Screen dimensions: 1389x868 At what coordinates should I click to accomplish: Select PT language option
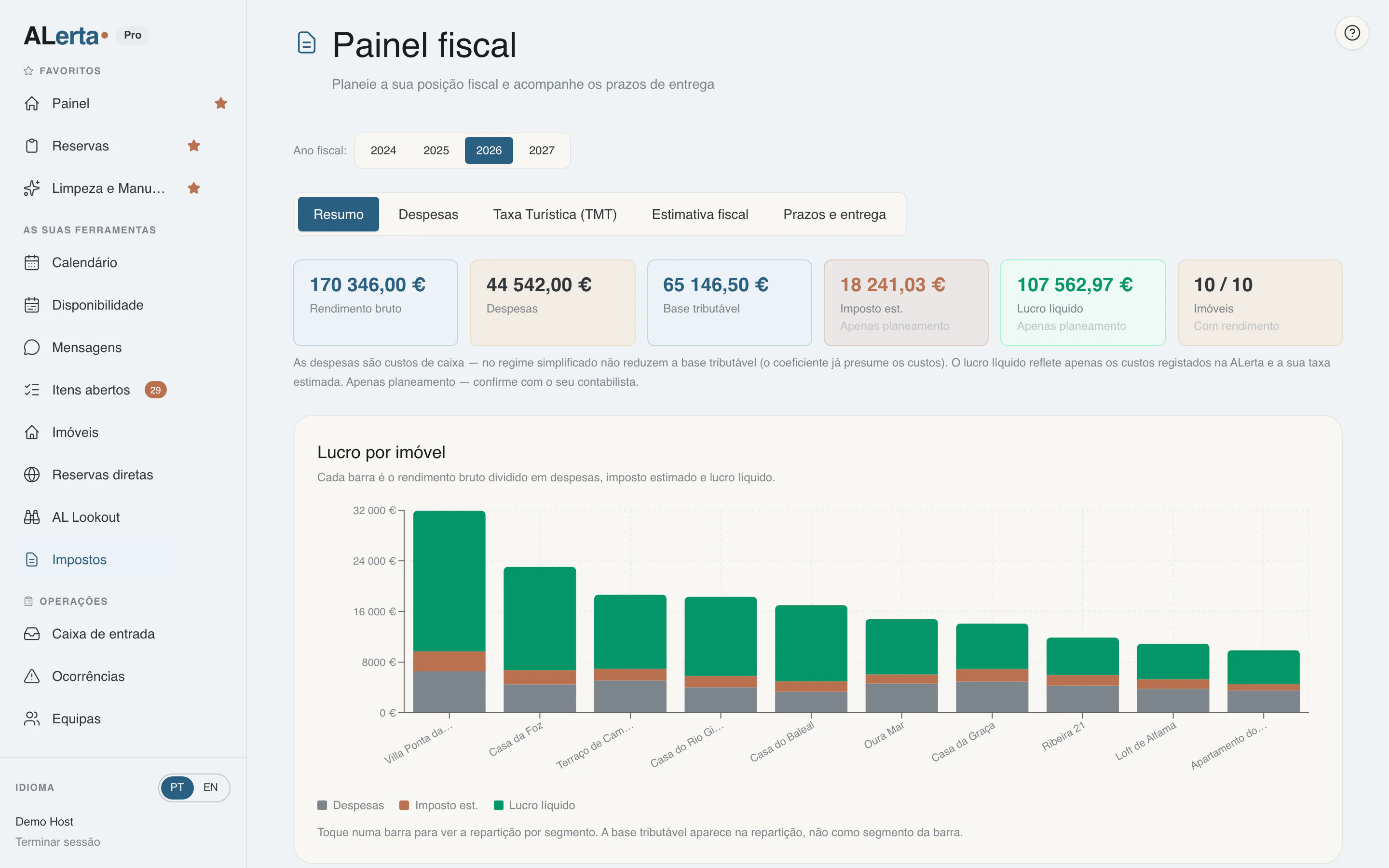tap(177, 787)
